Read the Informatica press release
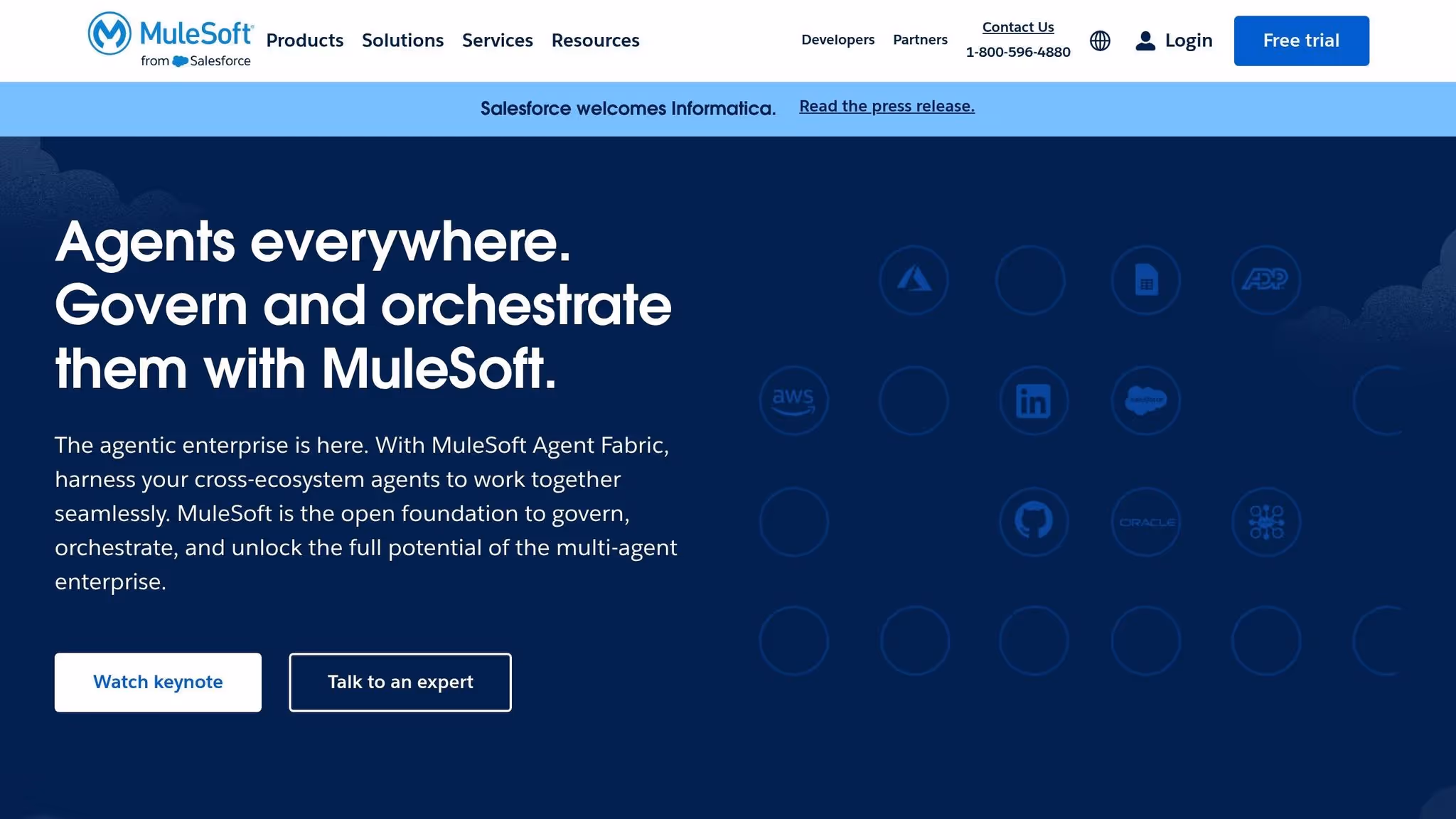This screenshot has width=1456, height=819. (887, 106)
